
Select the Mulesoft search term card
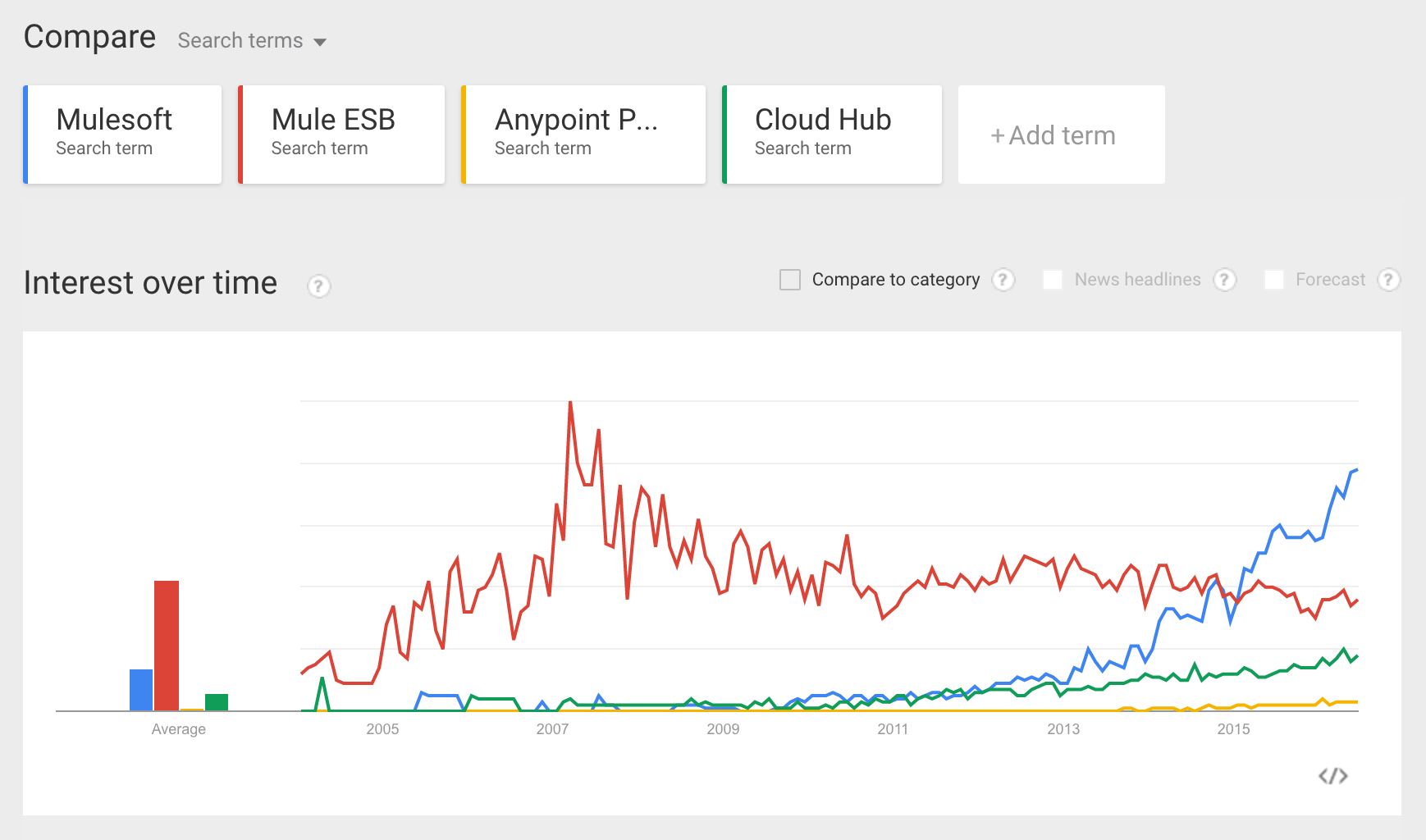pos(123,135)
